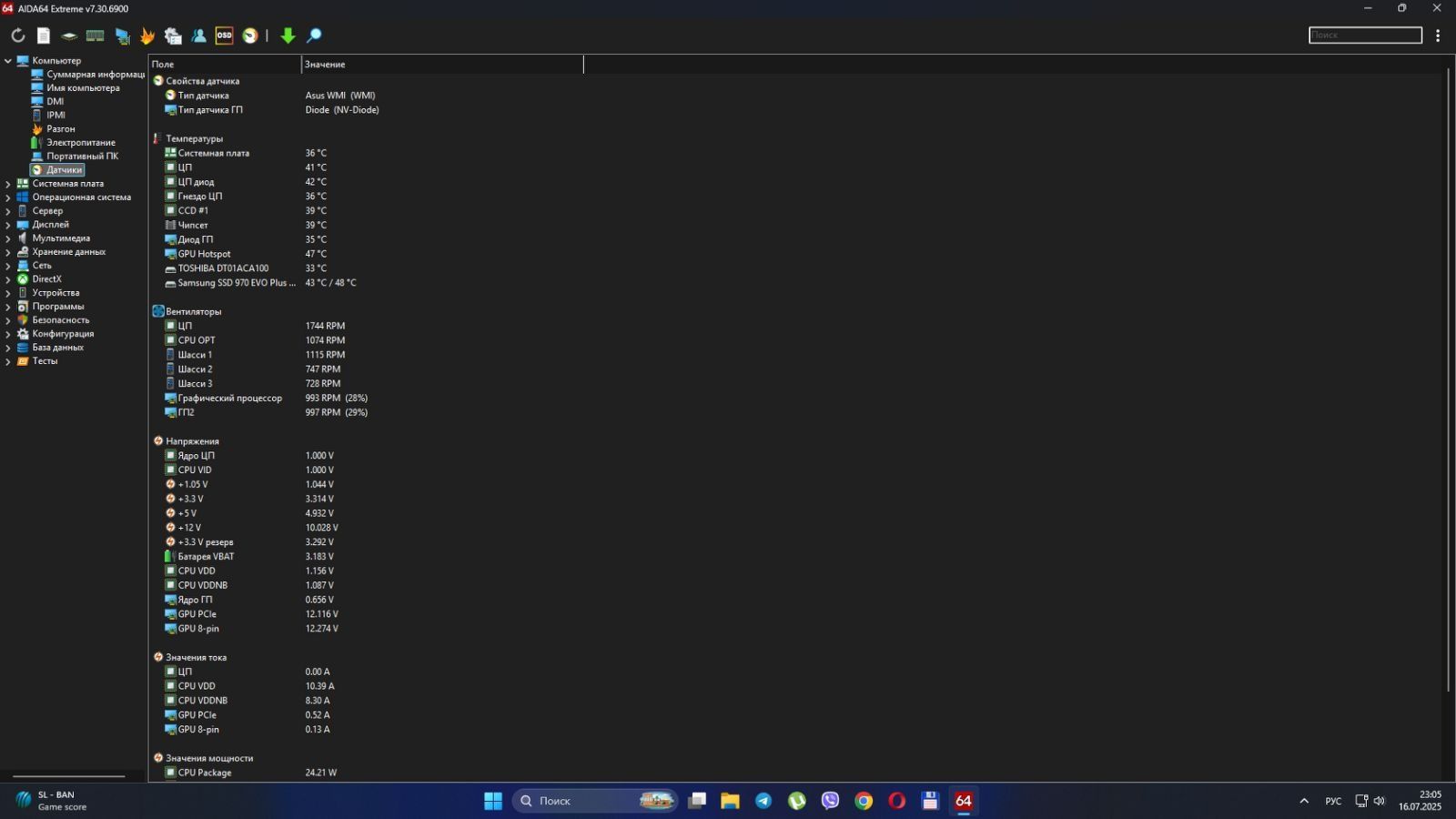Toggle the OSD panel icon
Image resolution: width=1456 pixels, height=819 pixels.
[224, 35]
